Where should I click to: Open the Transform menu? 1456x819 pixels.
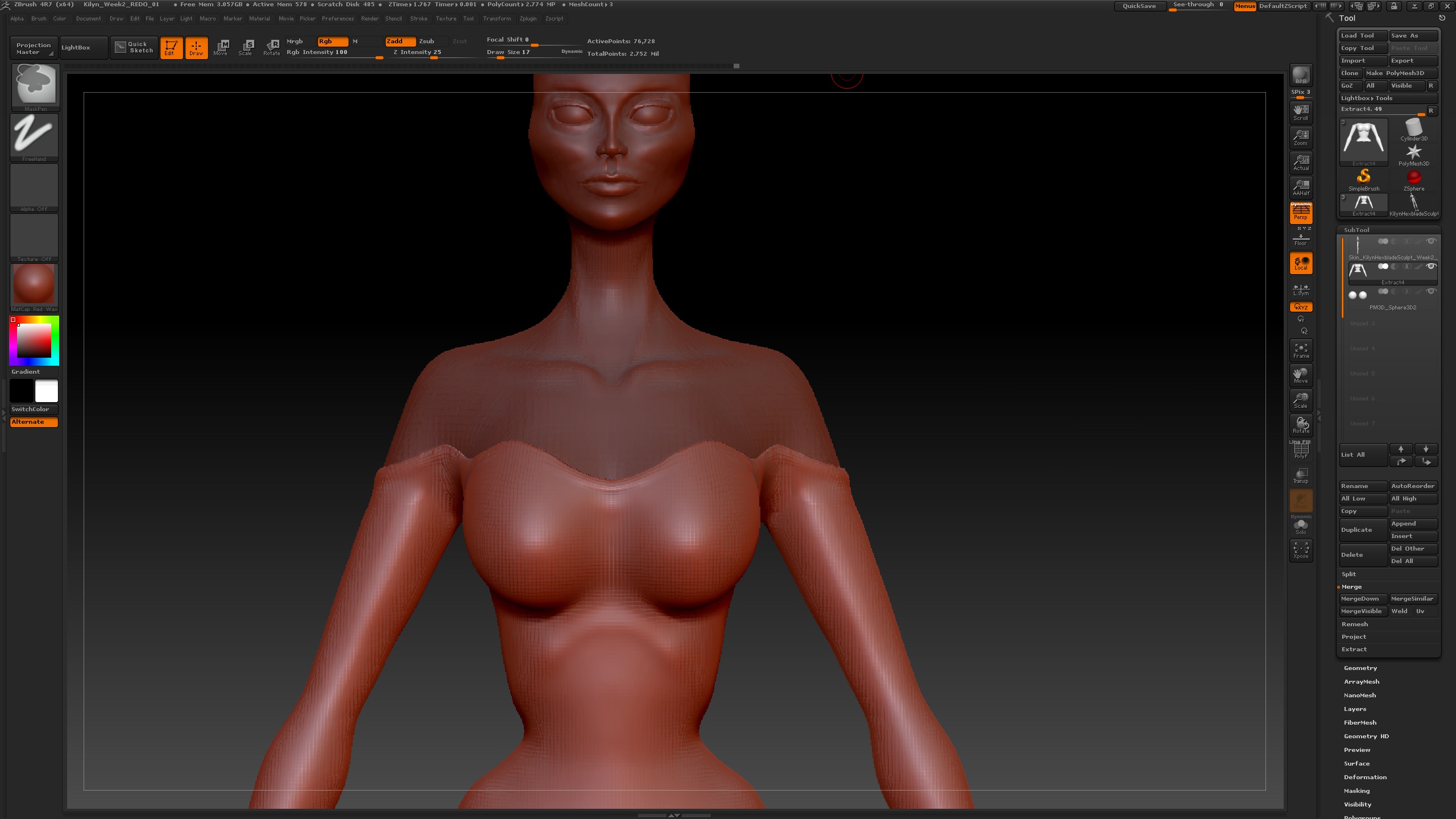click(x=497, y=18)
